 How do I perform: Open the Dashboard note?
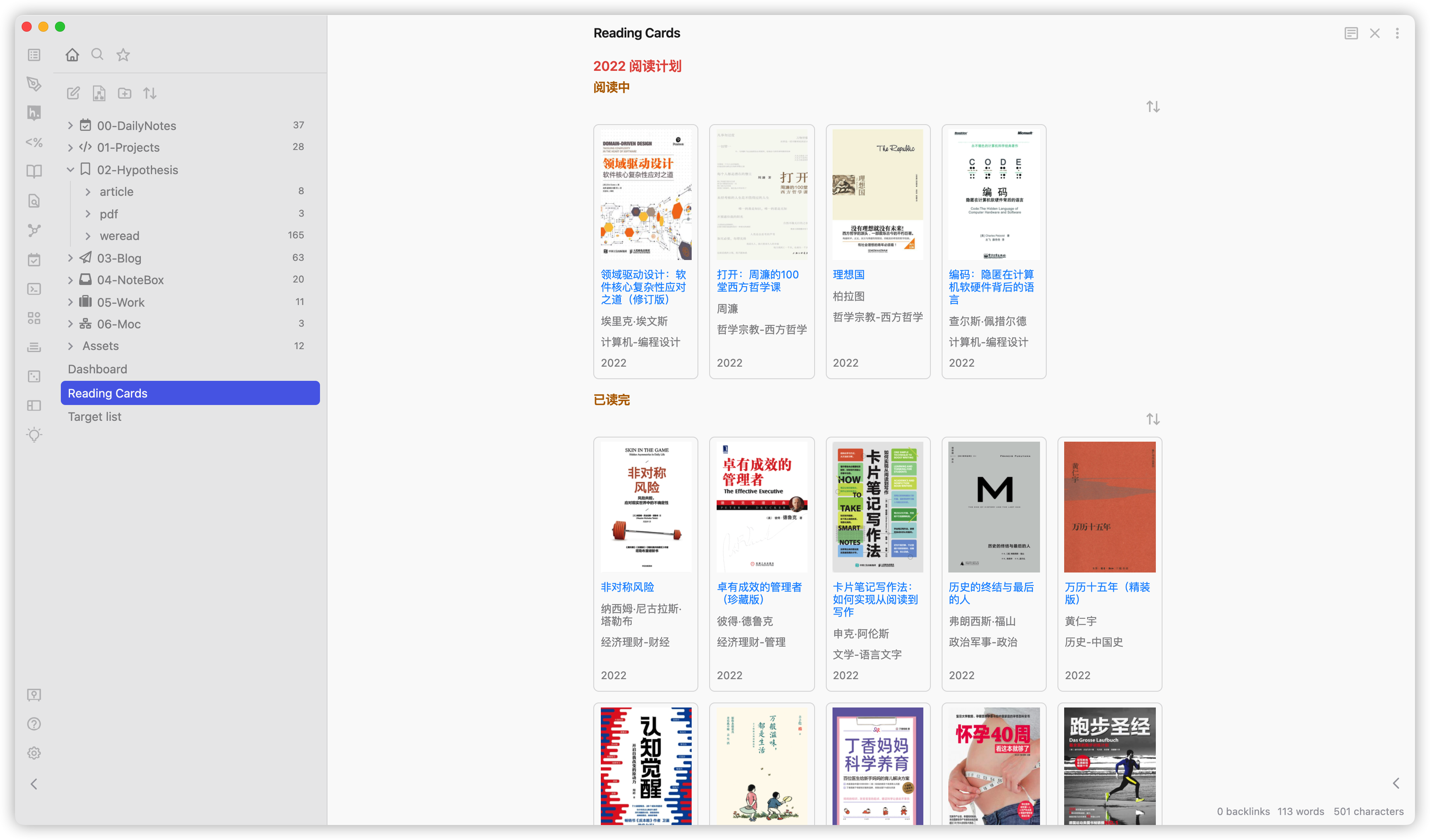(97, 369)
